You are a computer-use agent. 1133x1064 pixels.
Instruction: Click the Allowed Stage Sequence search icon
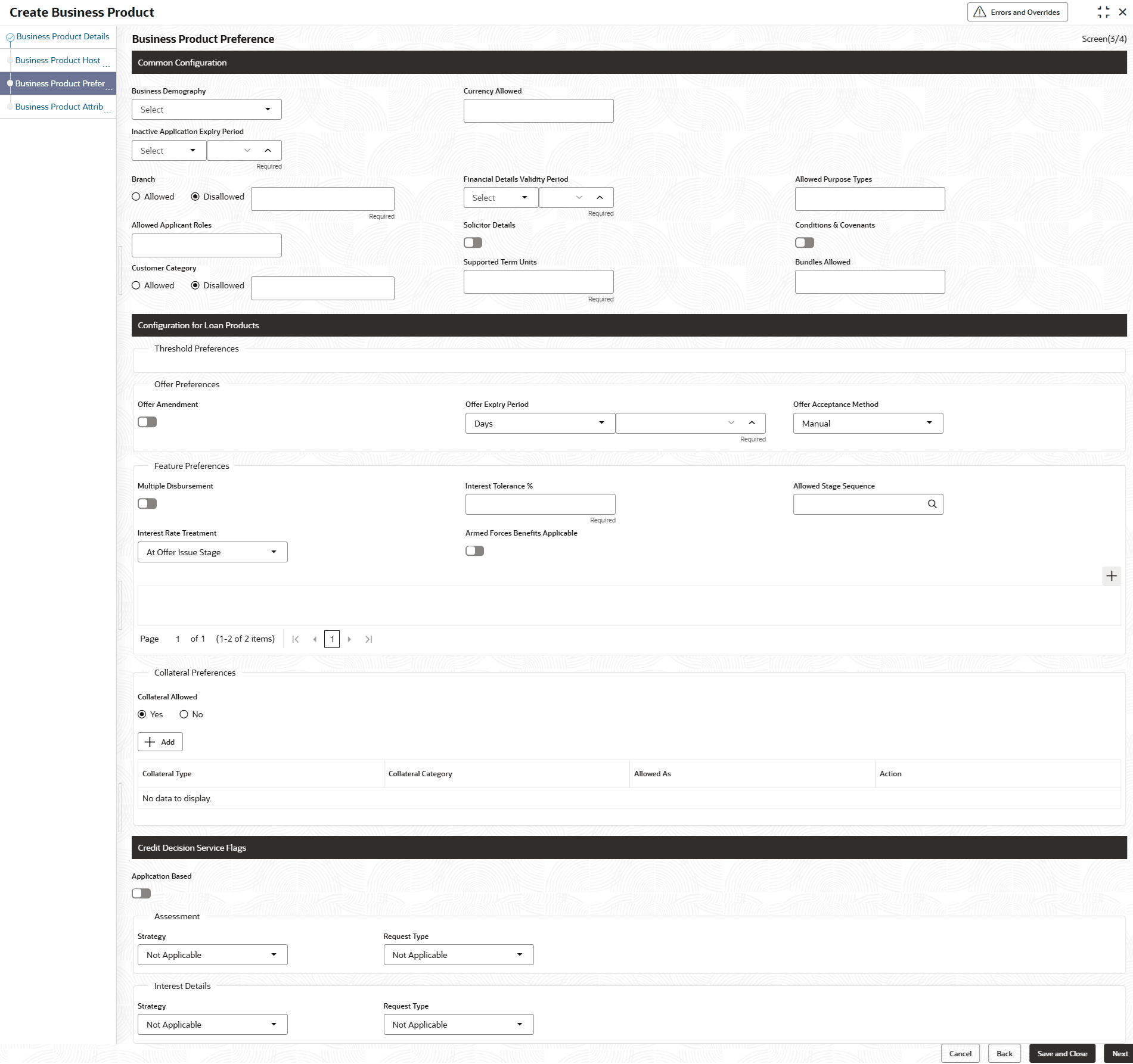pos(932,504)
